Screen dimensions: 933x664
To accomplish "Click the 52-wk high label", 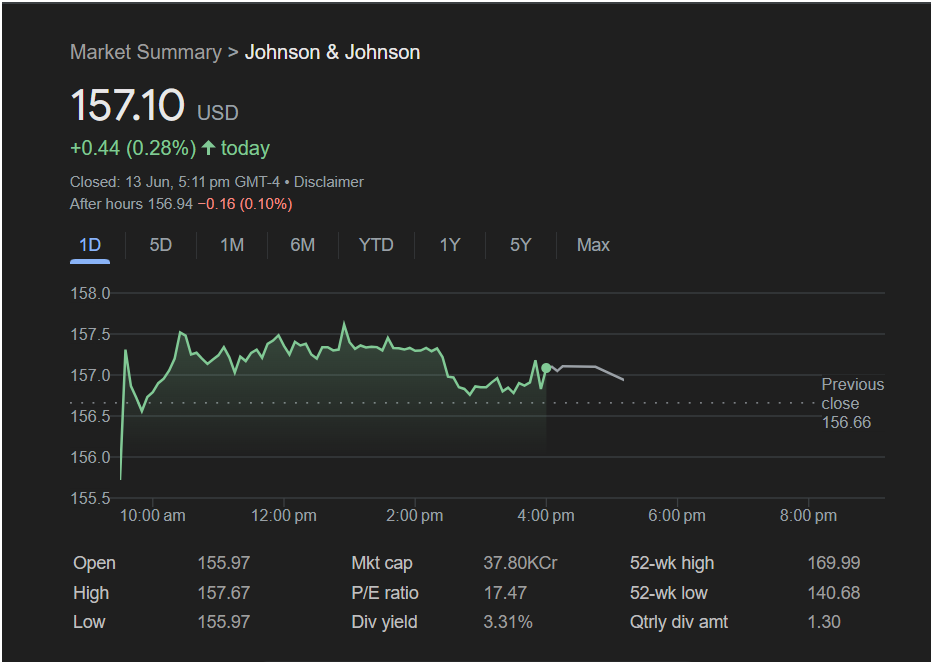I will (x=672, y=563).
